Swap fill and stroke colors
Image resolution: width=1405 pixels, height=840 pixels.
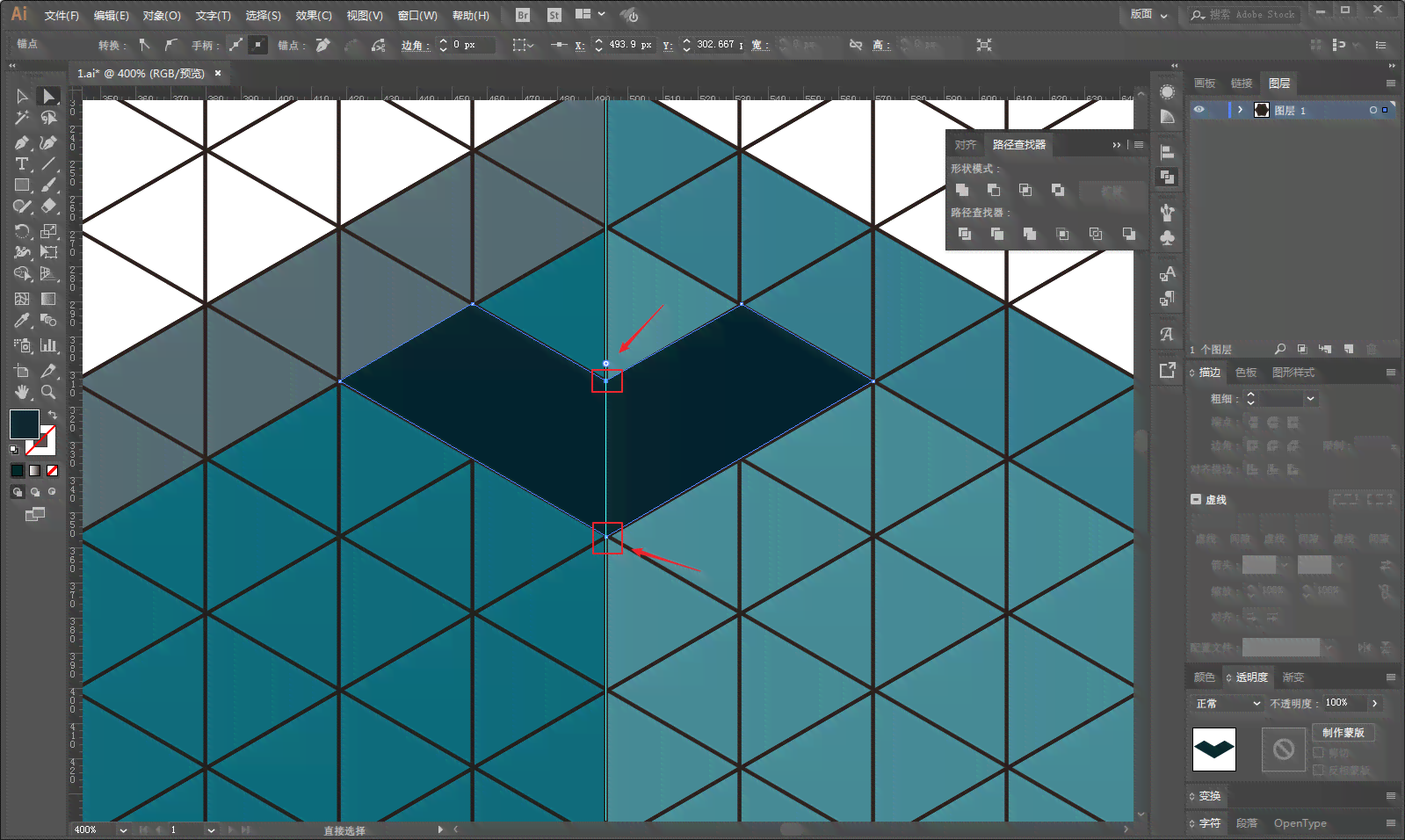point(53,415)
